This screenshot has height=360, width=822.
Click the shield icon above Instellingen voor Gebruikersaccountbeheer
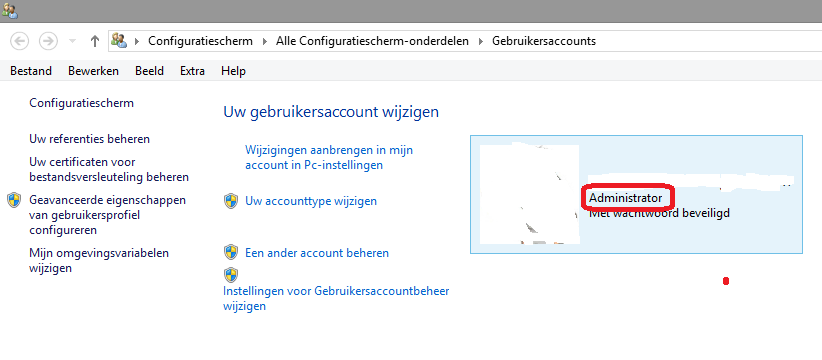click(231, 275)
